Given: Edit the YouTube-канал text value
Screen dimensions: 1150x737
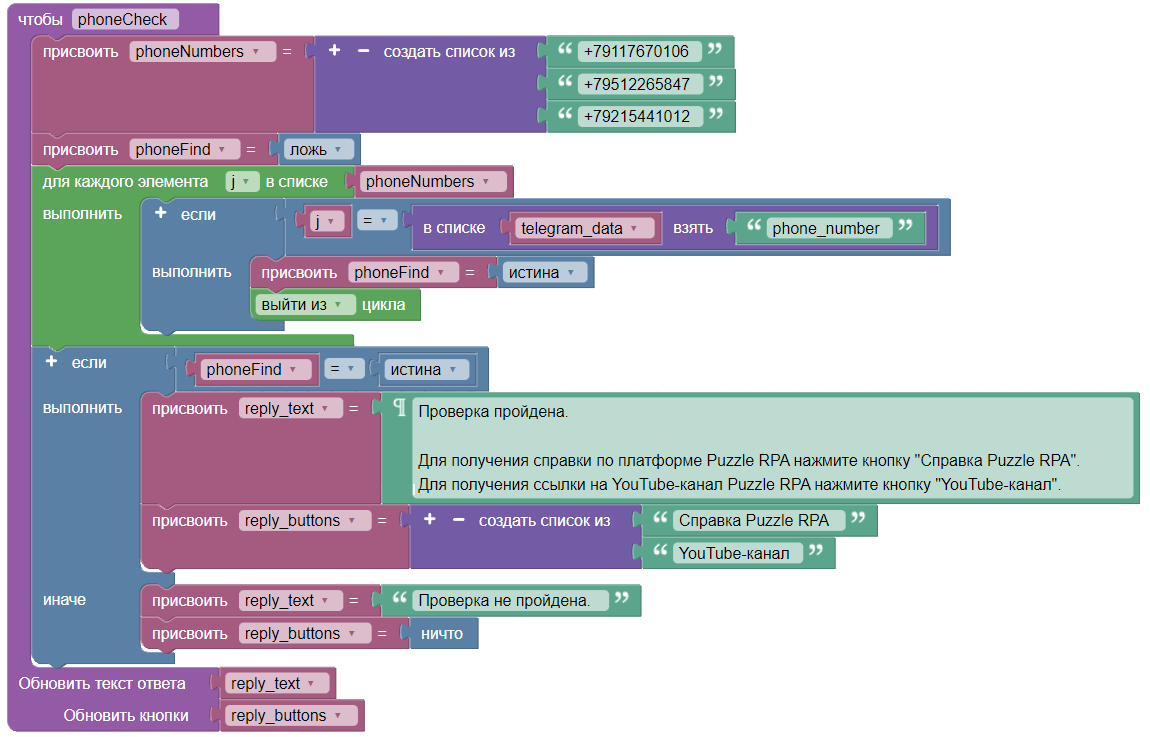Looking at the screenshot, I should pos(736,553).
